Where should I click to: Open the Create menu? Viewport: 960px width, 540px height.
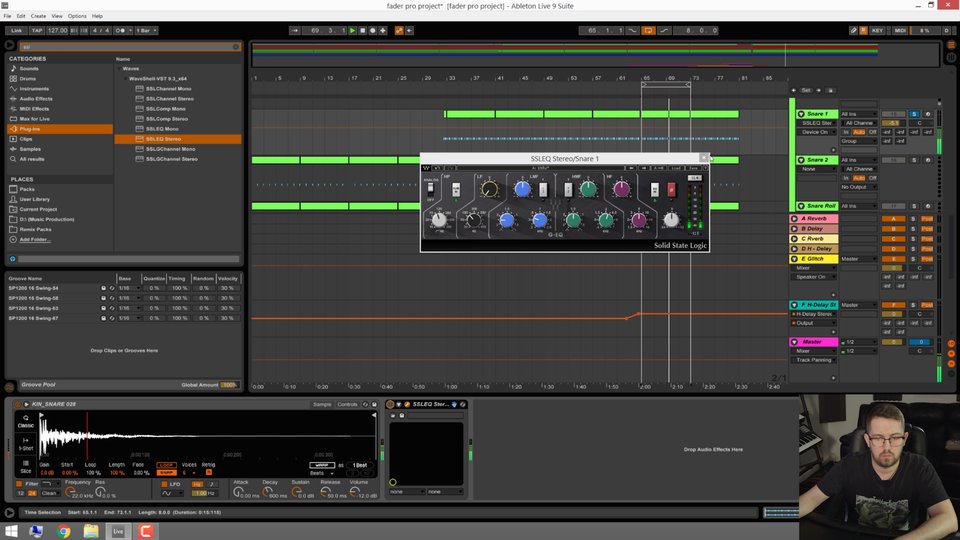tap(38, 16)
